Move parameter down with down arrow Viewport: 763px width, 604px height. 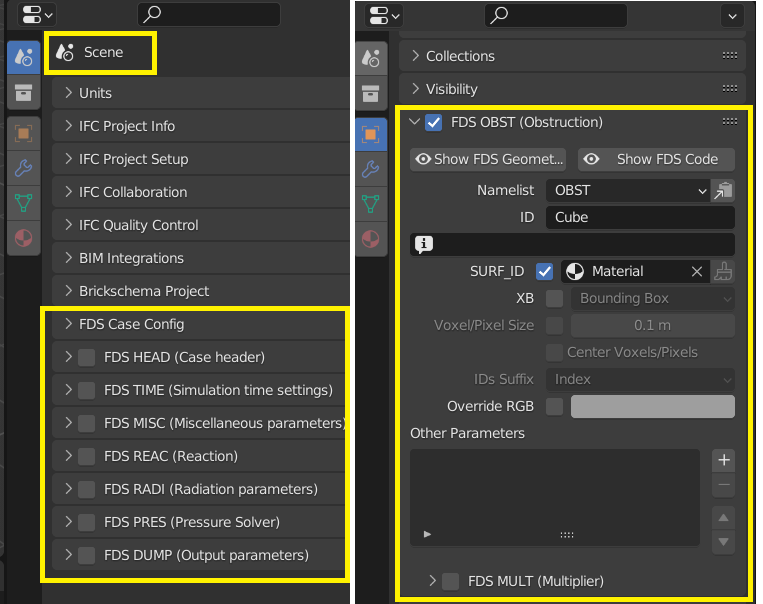click(724, 542)
